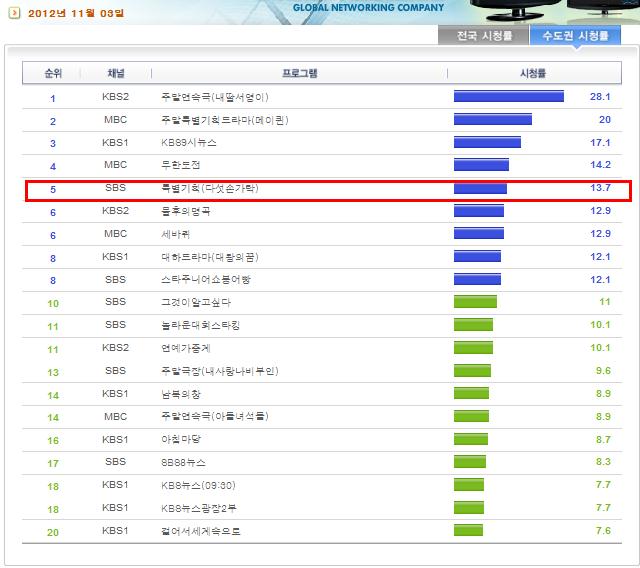
Task: Click rank number 20 in the table
Action: (x=53, y=532)
